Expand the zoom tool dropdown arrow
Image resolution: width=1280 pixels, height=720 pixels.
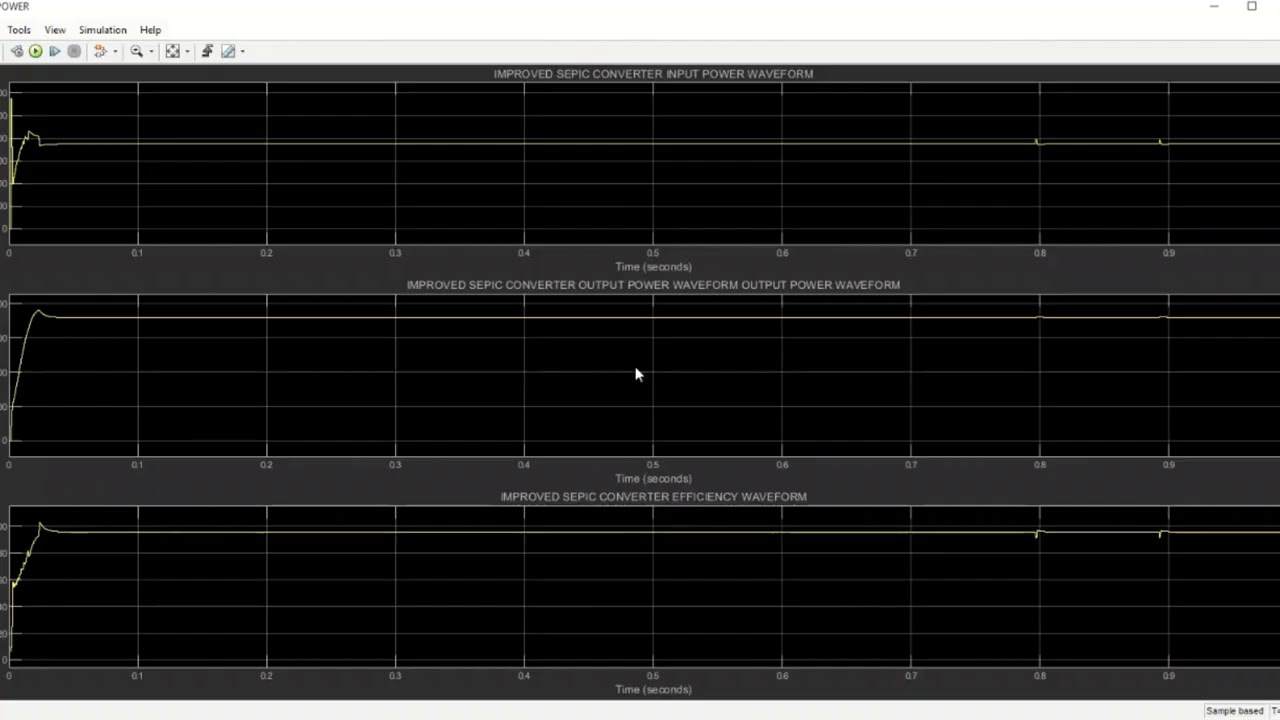point(152,51)
